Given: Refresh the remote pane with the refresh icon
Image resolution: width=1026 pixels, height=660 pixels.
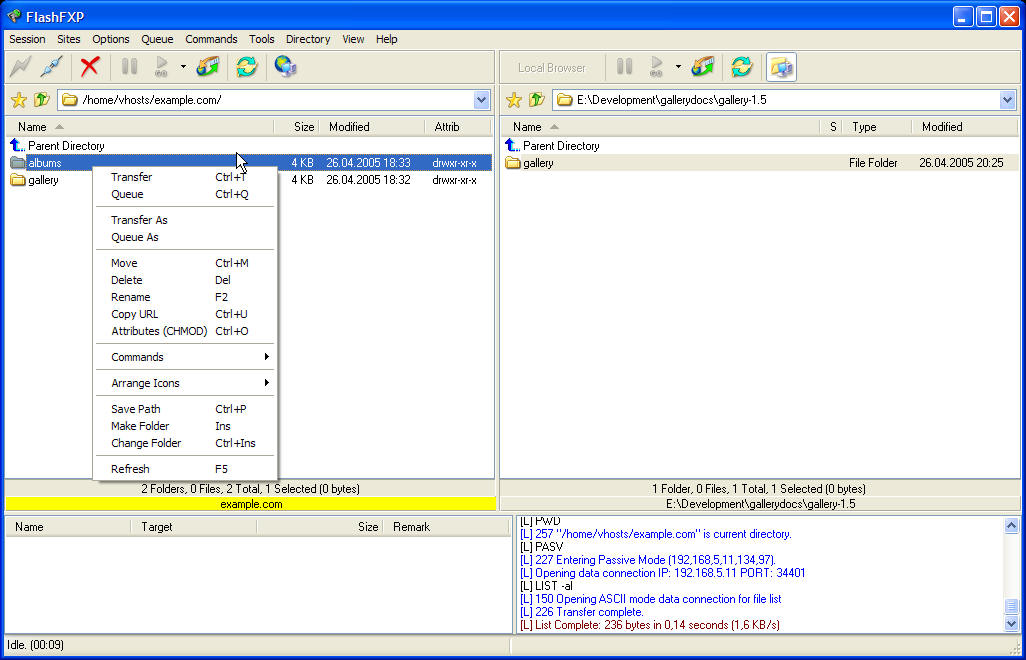Looking at the screenshot, I should (x=246, y=67).
